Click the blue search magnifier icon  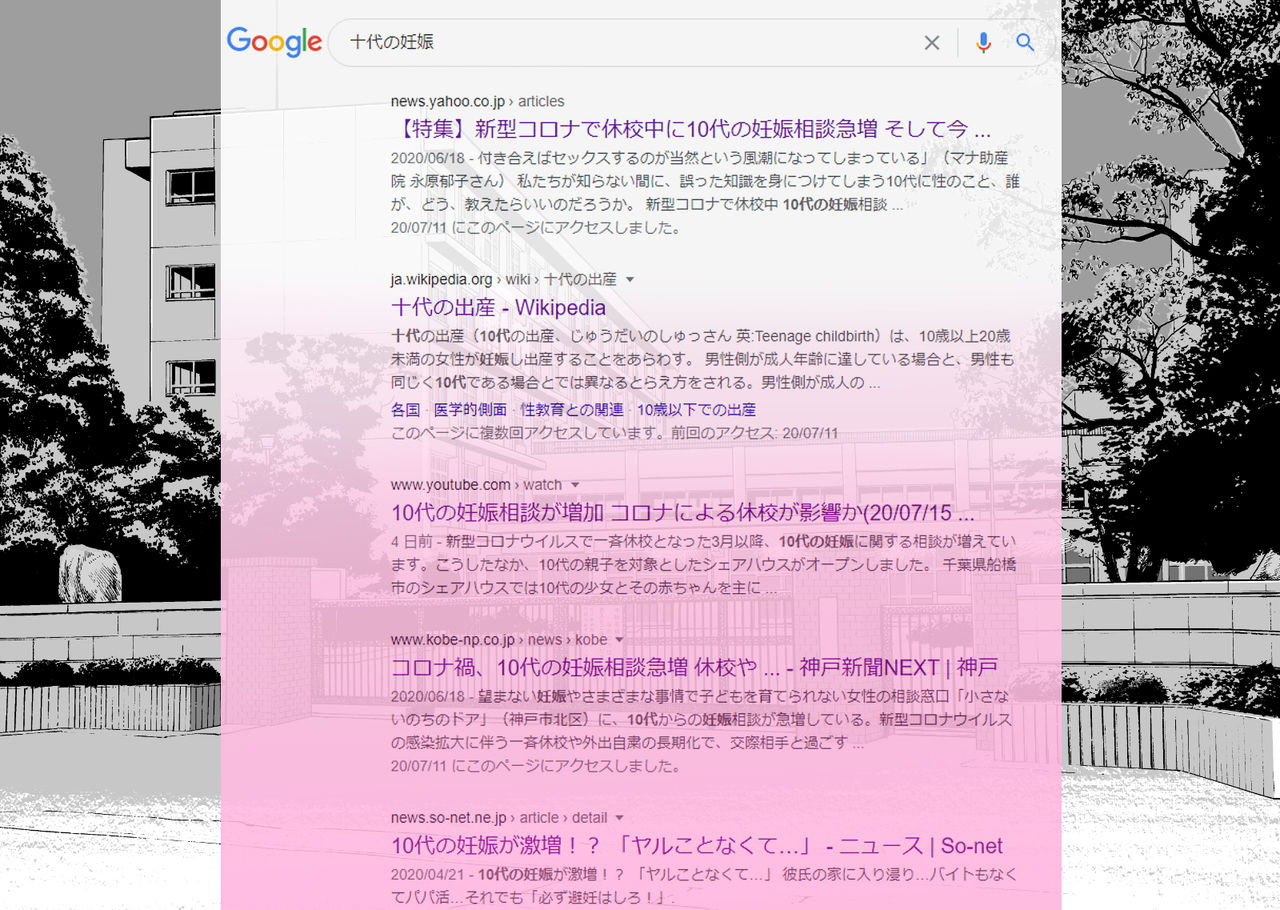point(1025,43)
